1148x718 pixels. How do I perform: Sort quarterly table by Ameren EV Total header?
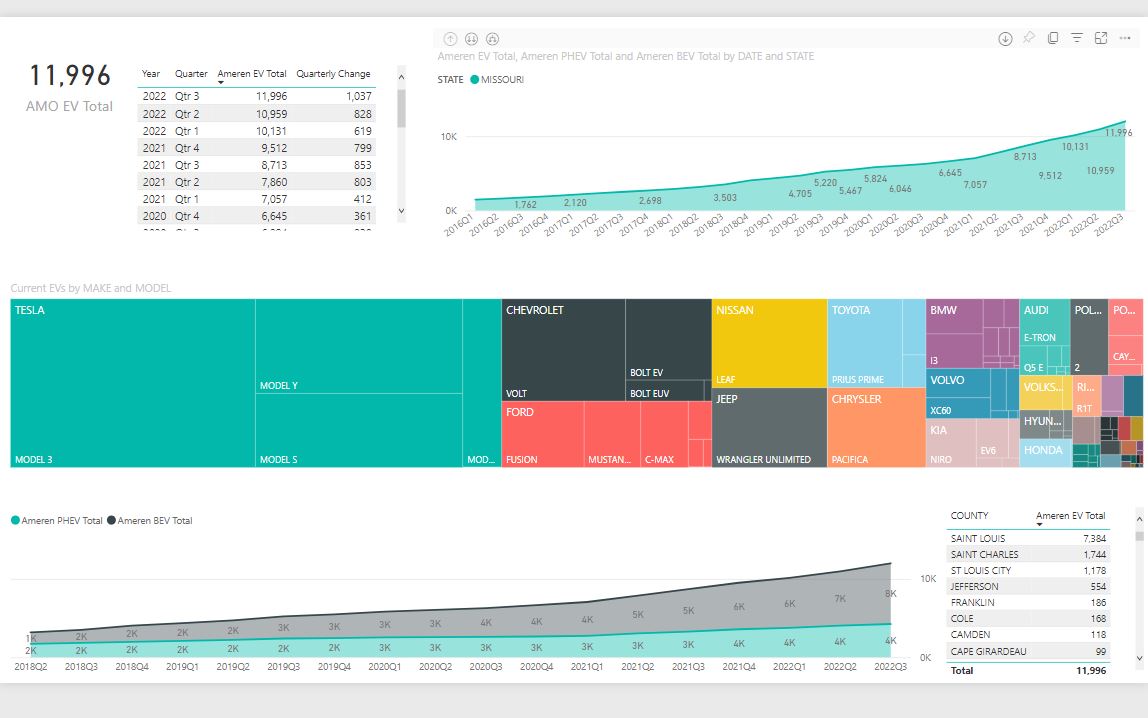click(x=251, y=74)
